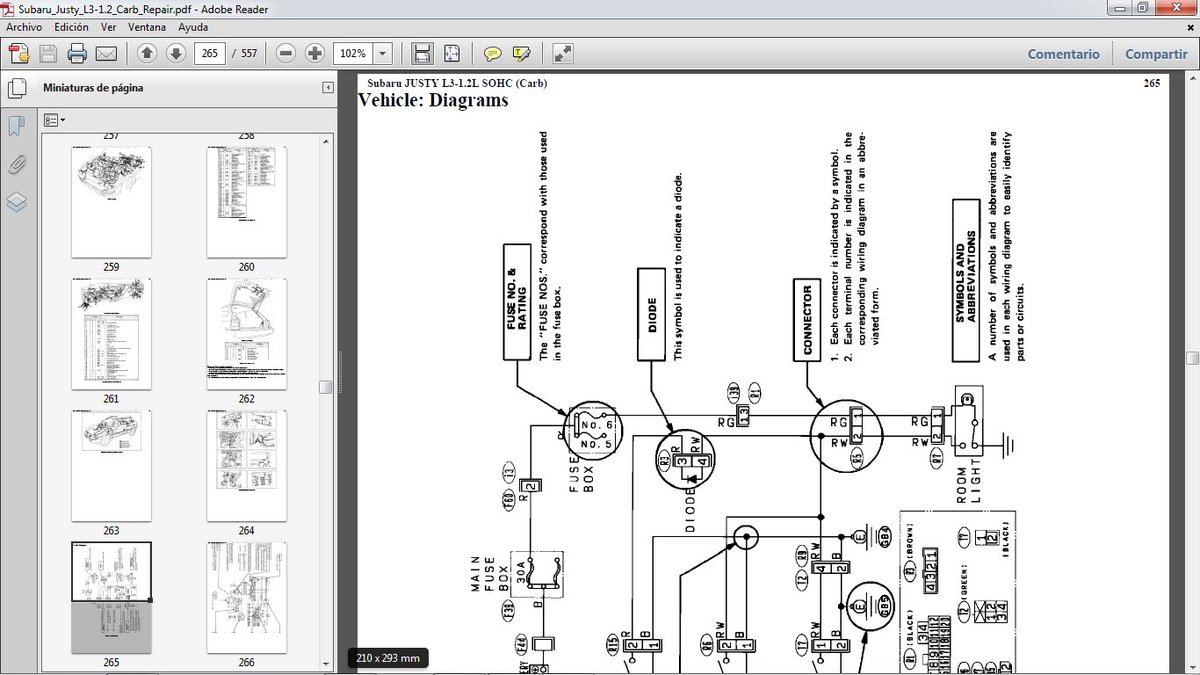
Task: Click the document vertical scrollbar handle
Action: click(1192, 358)
